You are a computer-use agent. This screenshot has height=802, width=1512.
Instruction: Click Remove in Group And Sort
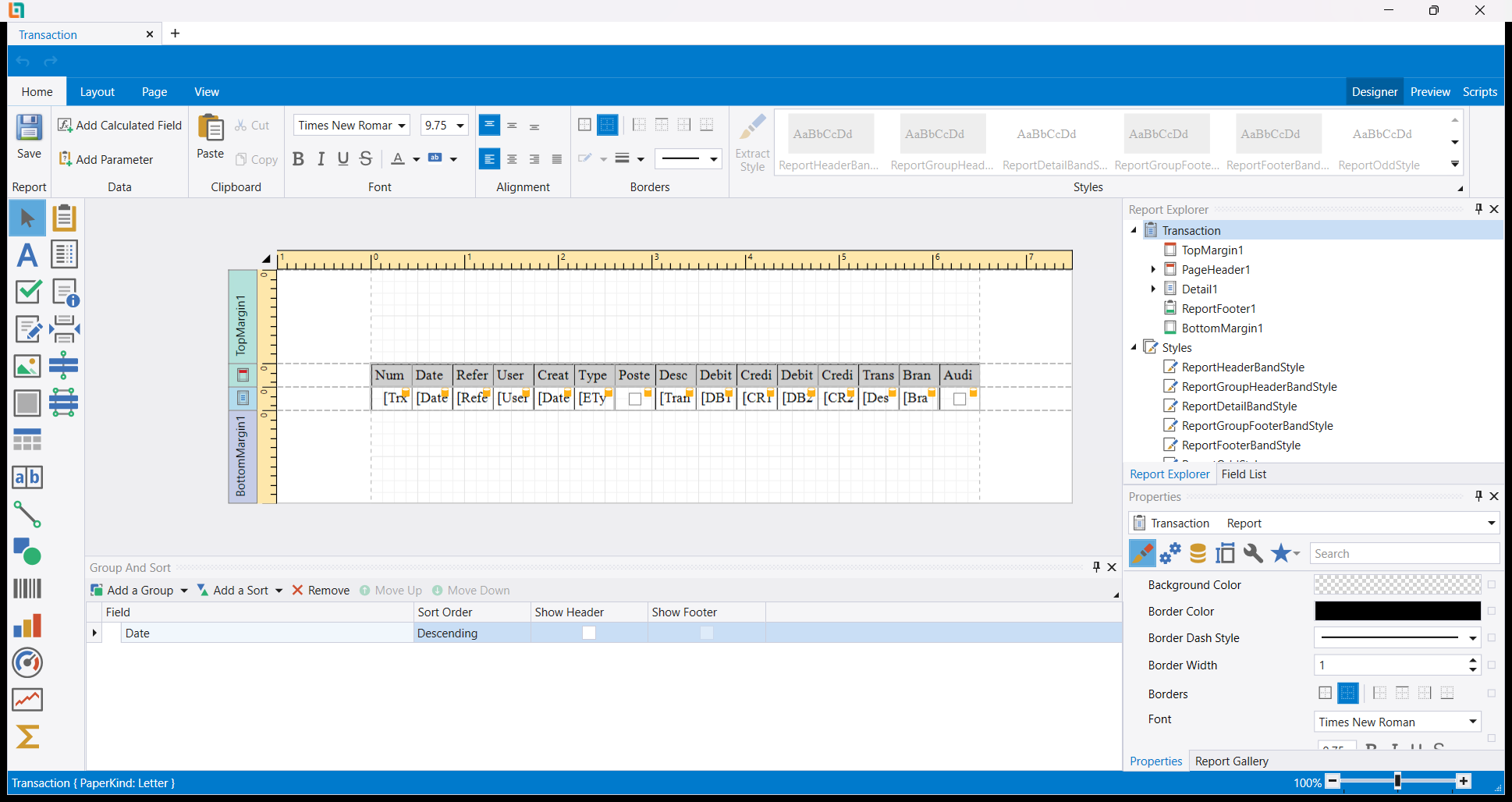click(321, 591)
